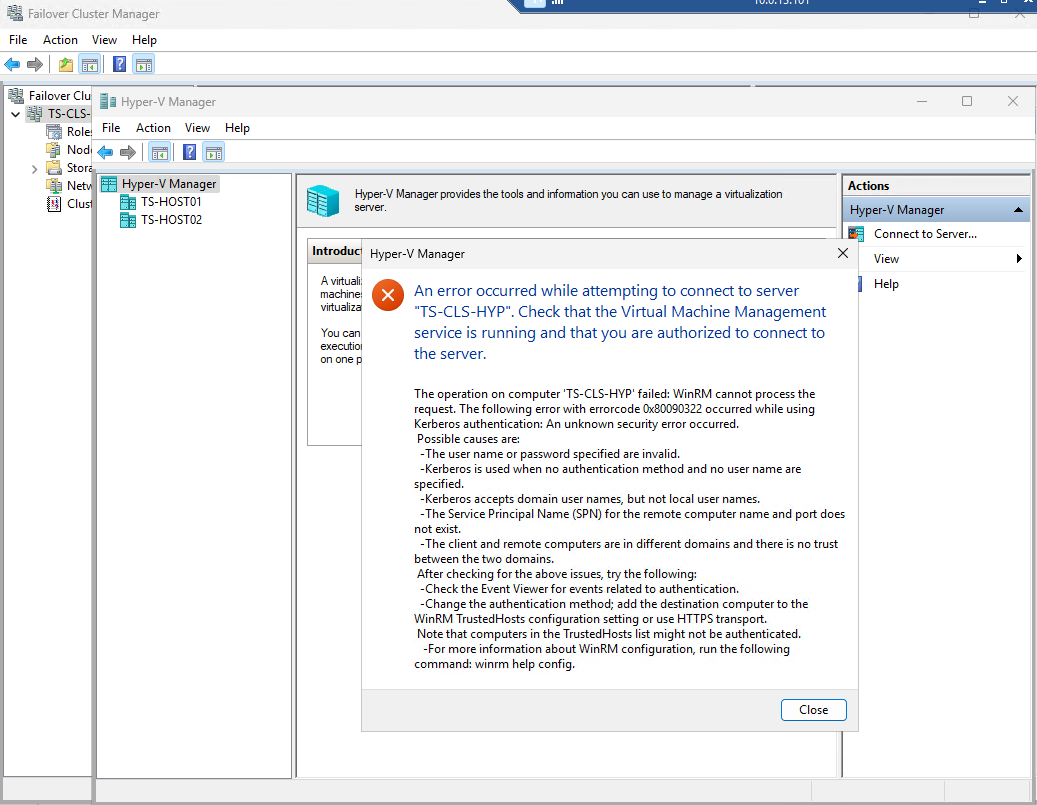The image size is (1037, 805).
Task: Click the red error icon in dialog
Action: click(388, 295)
